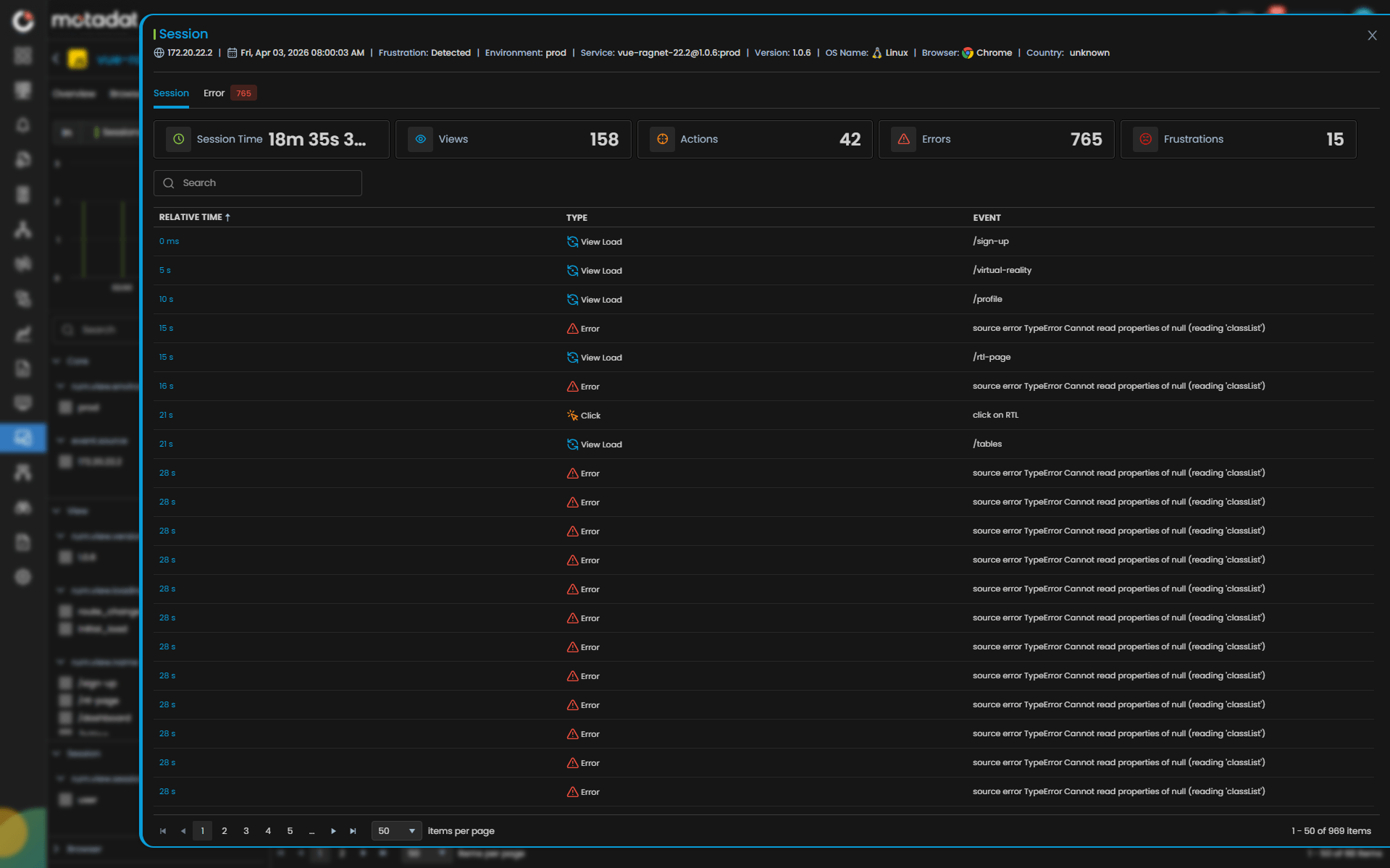Expand pagination ellipsis for more pages
Screen dimensions: 1390x868
311,831
